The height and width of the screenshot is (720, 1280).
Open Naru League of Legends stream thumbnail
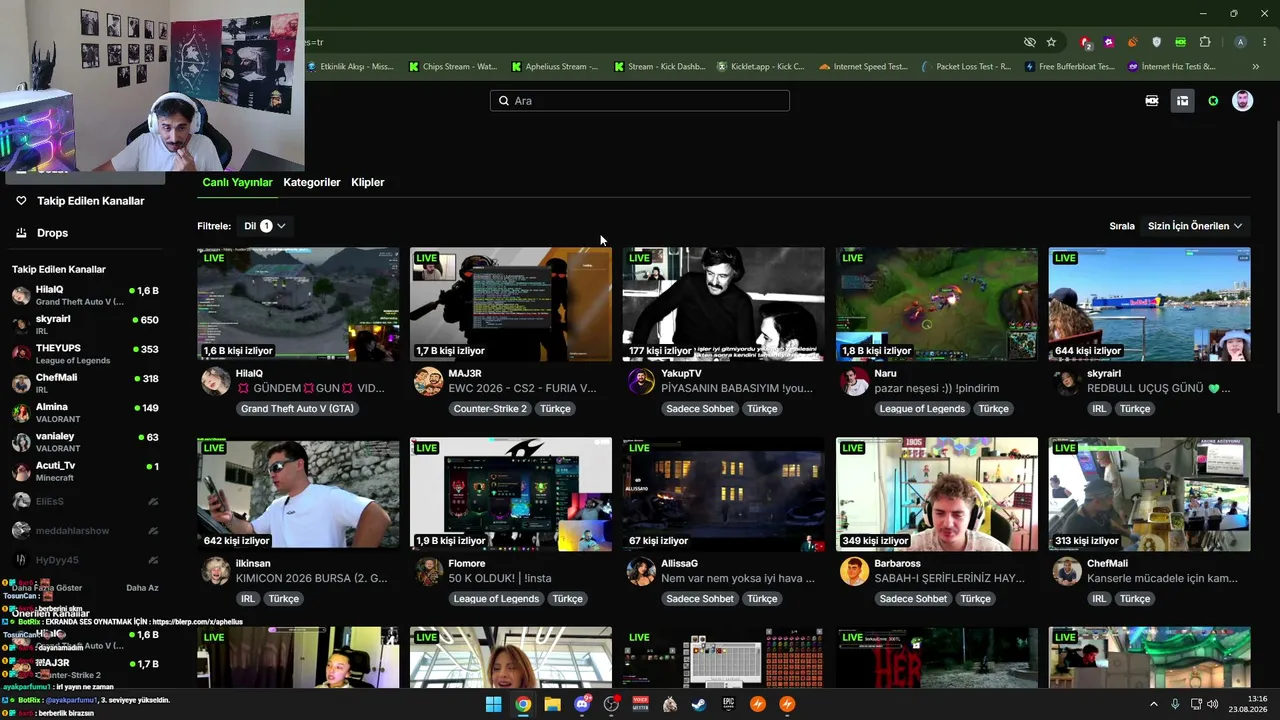(937, 304)
